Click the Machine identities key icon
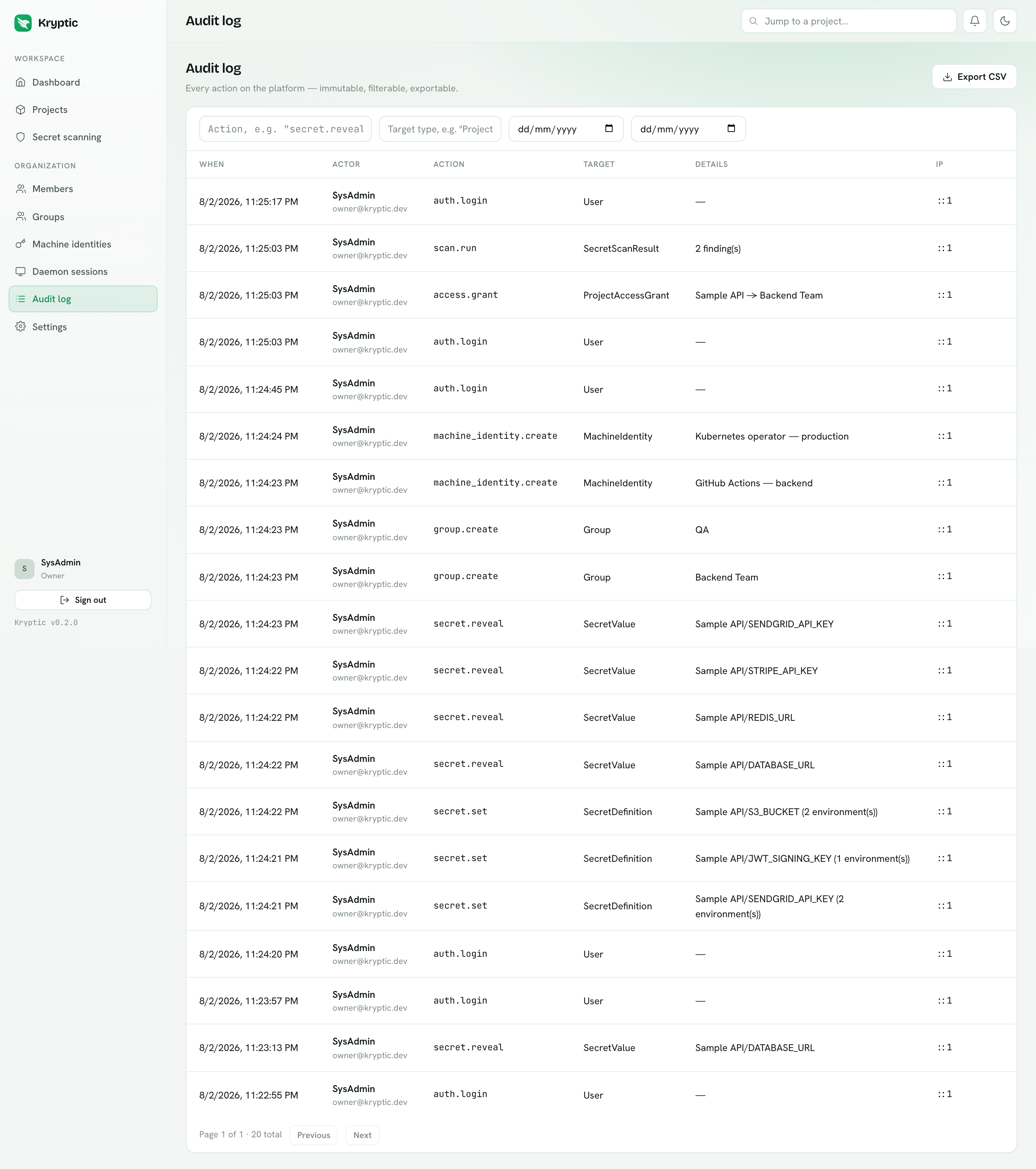Viewport: 1036px width, 1169px height. coord(21,244)
